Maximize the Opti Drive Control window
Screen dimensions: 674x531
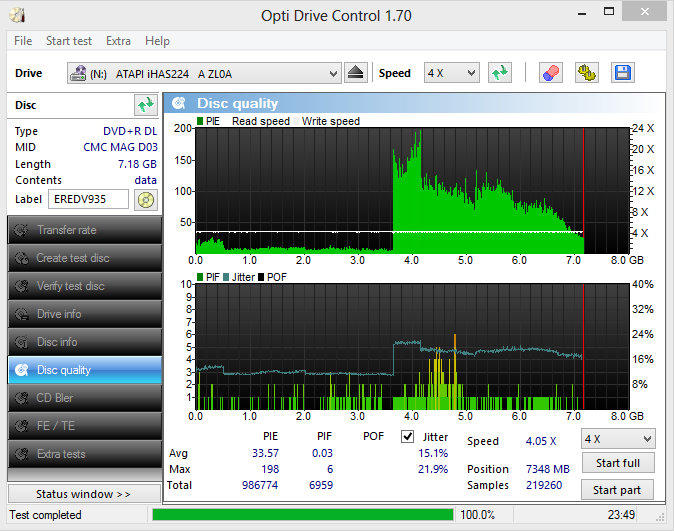[609, 12]
